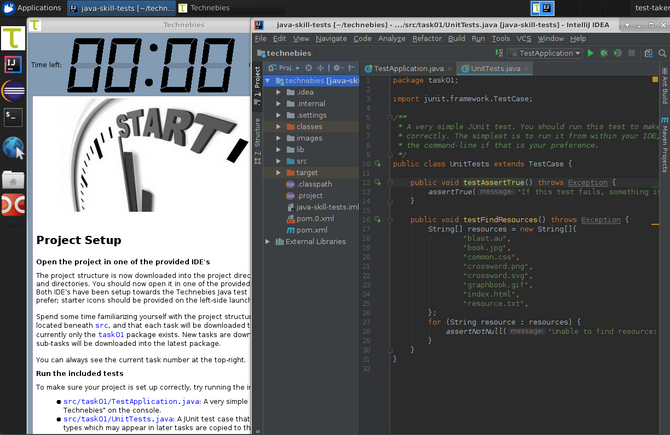This screenshot has width=670, height=435.
Task: Open red Double Commander launcher icon
Action: (x=13, y=206)
